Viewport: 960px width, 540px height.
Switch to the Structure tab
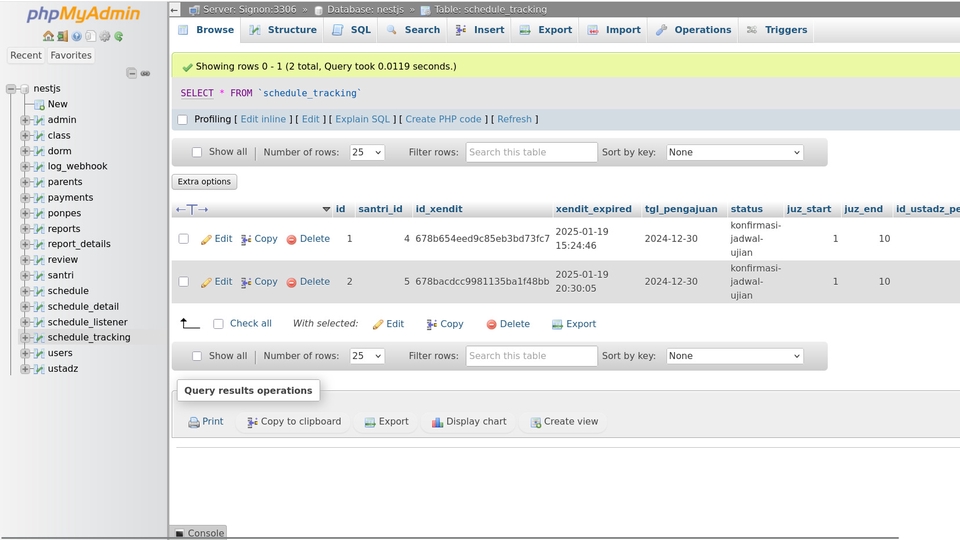point(282,30)
